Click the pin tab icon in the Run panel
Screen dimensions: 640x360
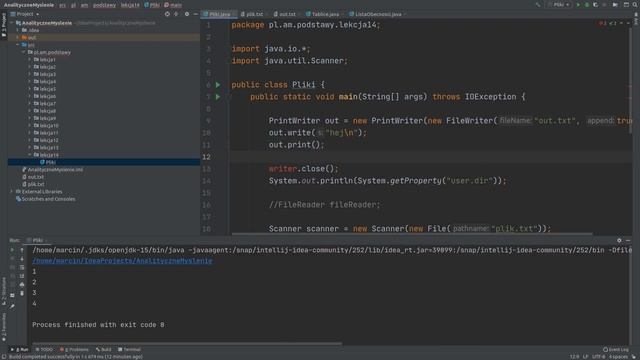(12, 305)
